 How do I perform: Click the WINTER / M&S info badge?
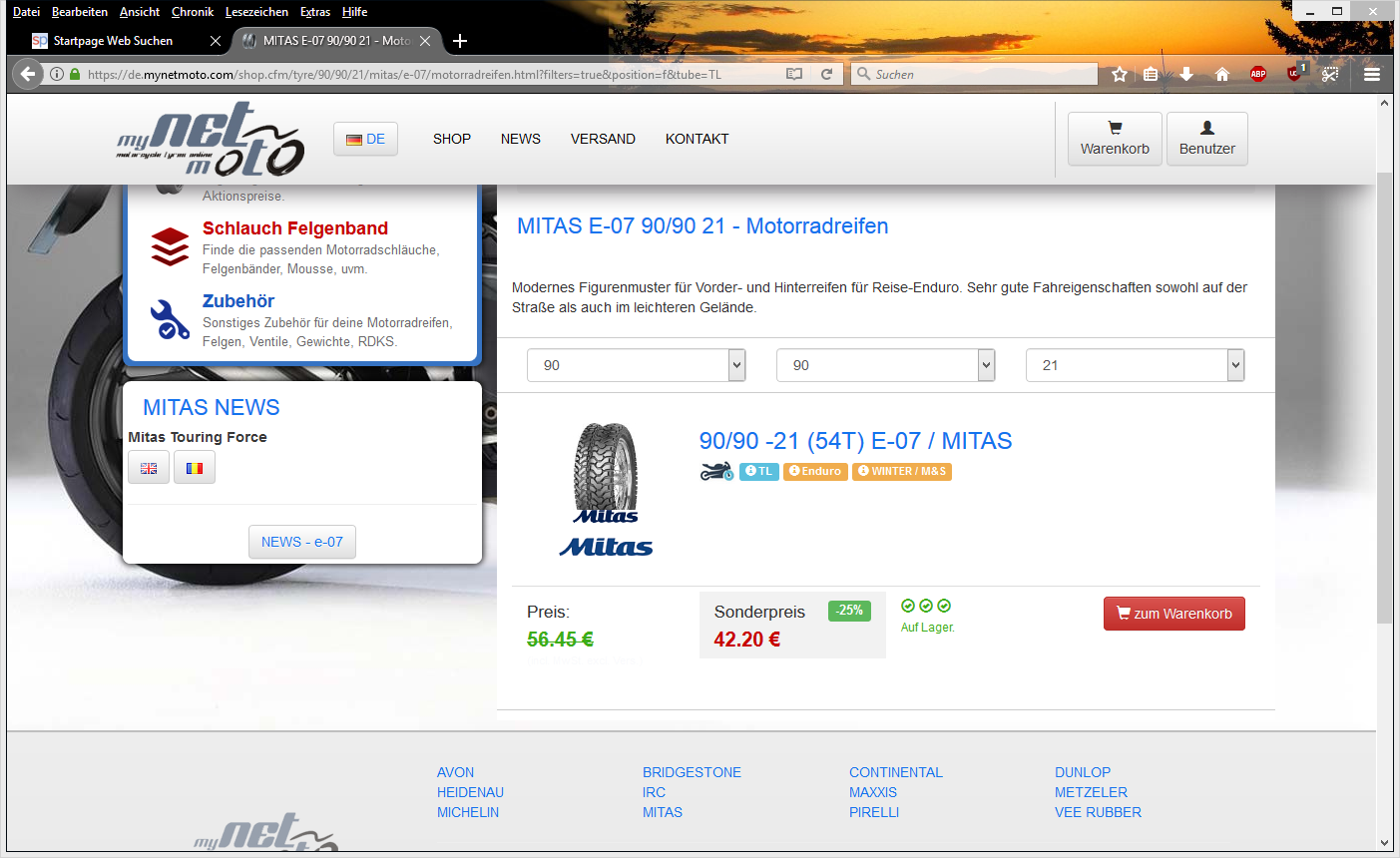click(902, 471)
